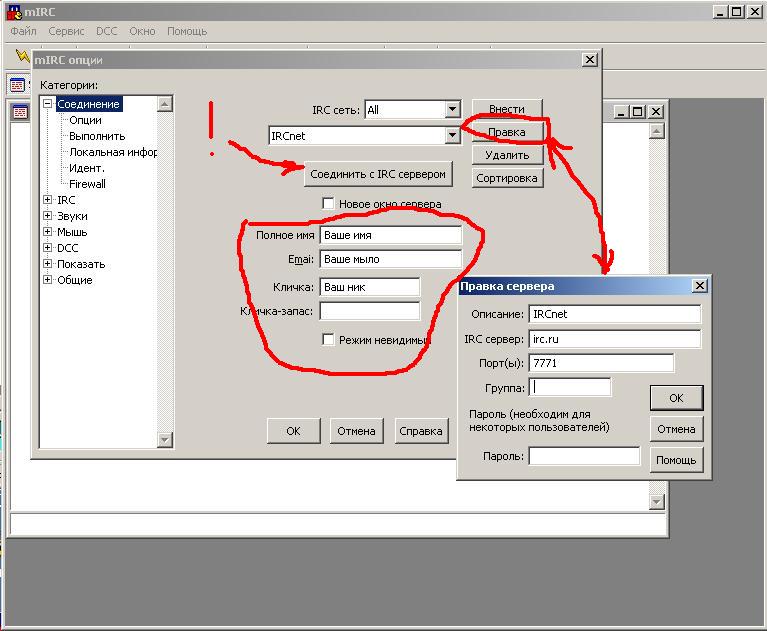This screenshot has height=631, width=767.
Task: Open the IRC сеть dropdown list
Action: pyautogui.click(x=451, y=110)
